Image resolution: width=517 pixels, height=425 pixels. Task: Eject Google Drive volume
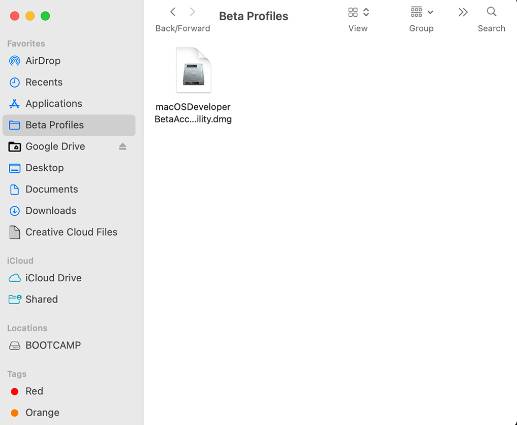tap(123, 146)
